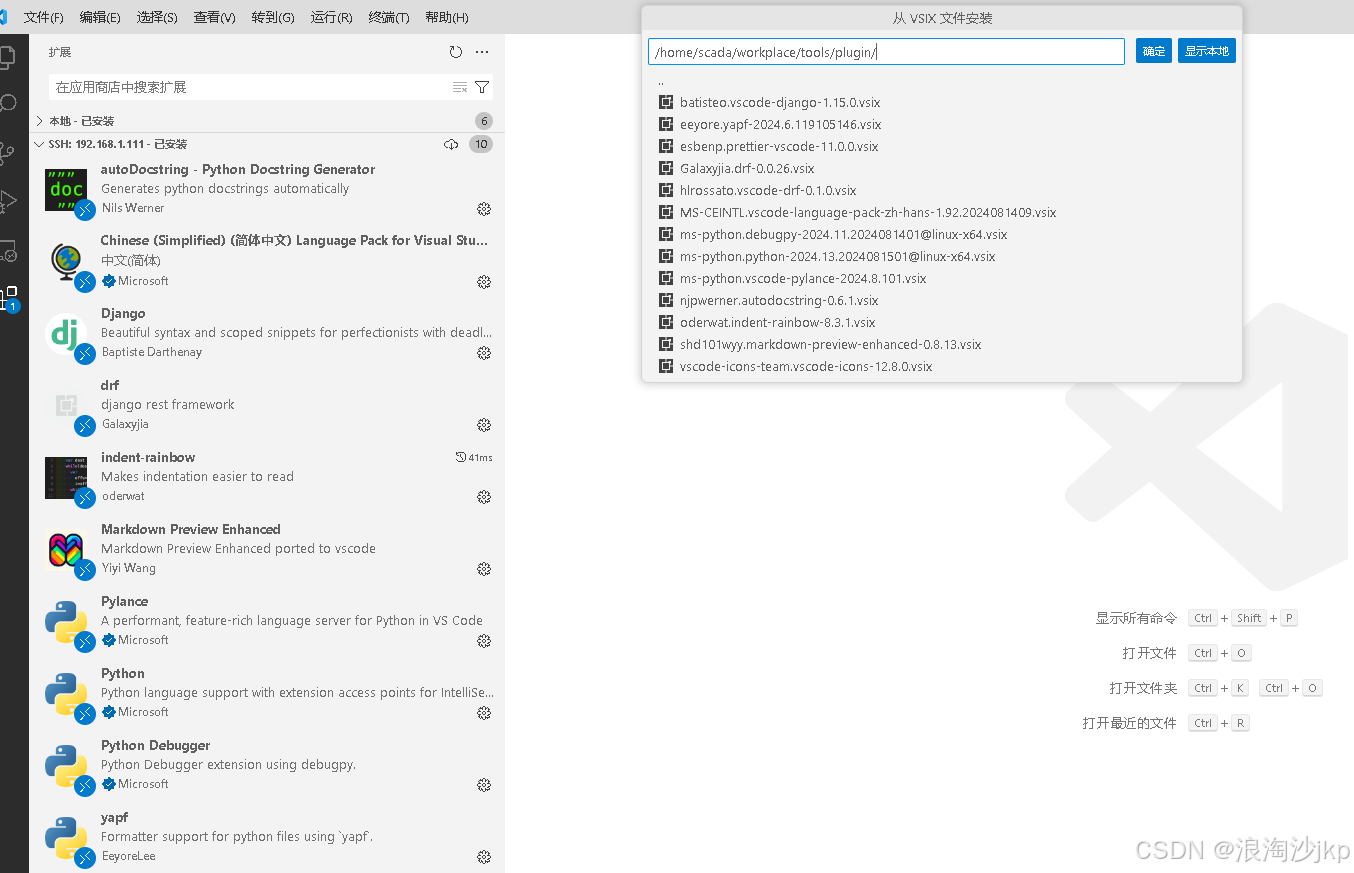Open manage gear for indent-rainbow extension
This screenshot has width=1354, height=873.
484,497
